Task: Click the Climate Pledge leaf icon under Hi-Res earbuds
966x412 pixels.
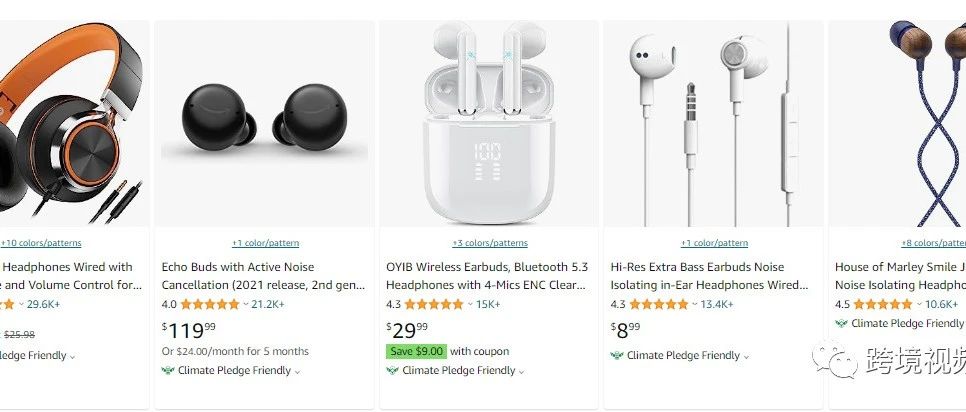Action: pyautogui.click(x=617, y=355)
